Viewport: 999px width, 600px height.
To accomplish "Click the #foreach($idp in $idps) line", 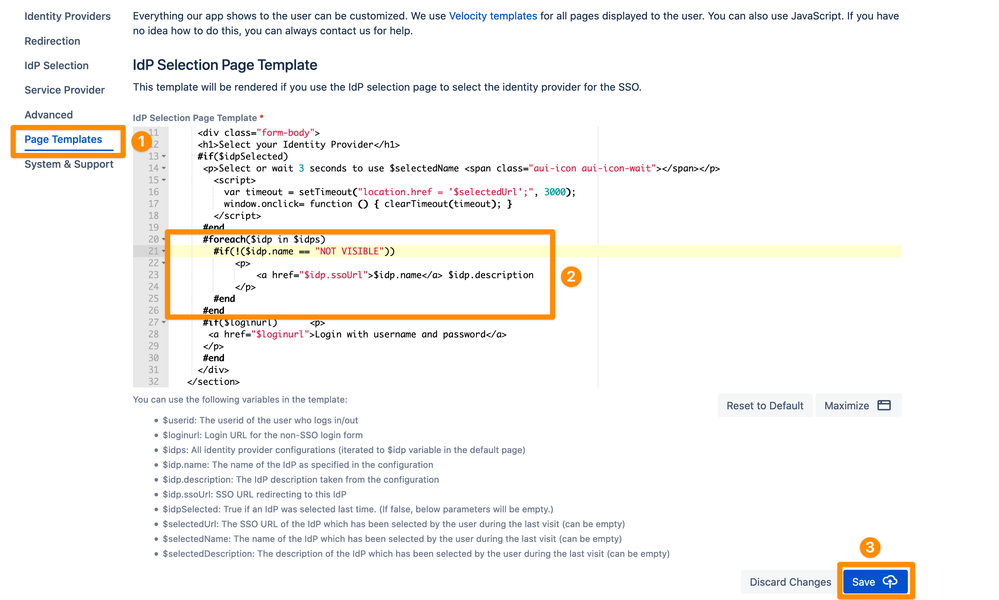I will tap(264, 239).
